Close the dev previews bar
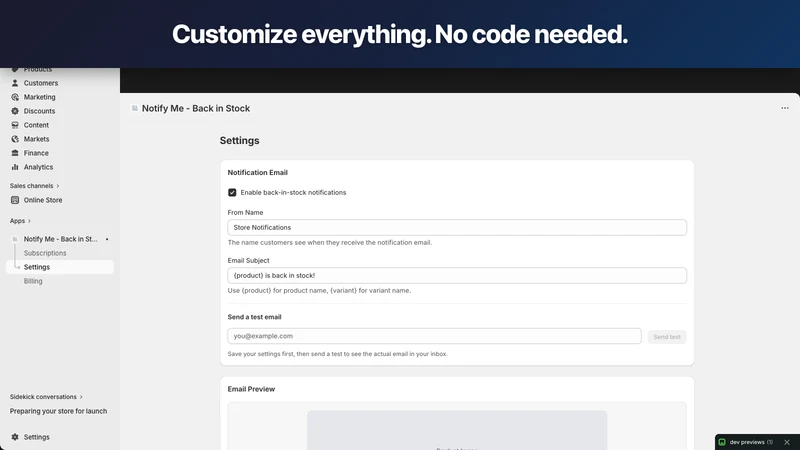 (787, 442)
